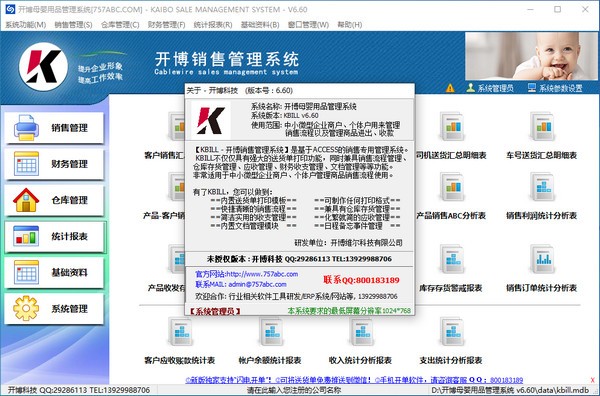The height and width of the screenshot is (396, 600).
Task: Click the 关于 - 开博科技 dialog title
Action: (x=240, y=91)
